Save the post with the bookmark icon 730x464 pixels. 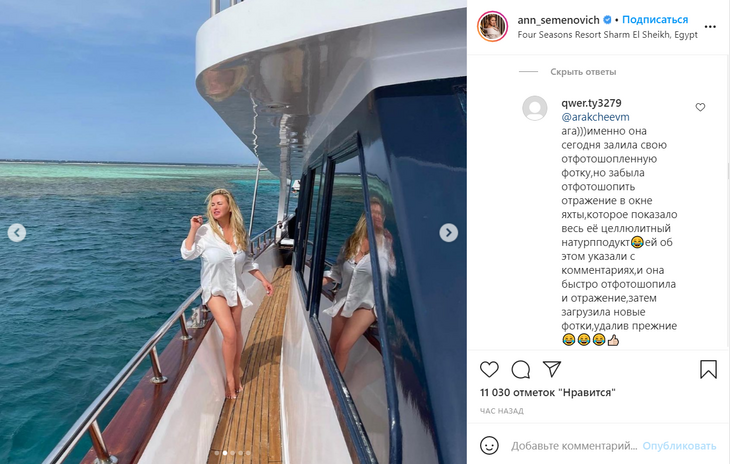click(708, 369)
